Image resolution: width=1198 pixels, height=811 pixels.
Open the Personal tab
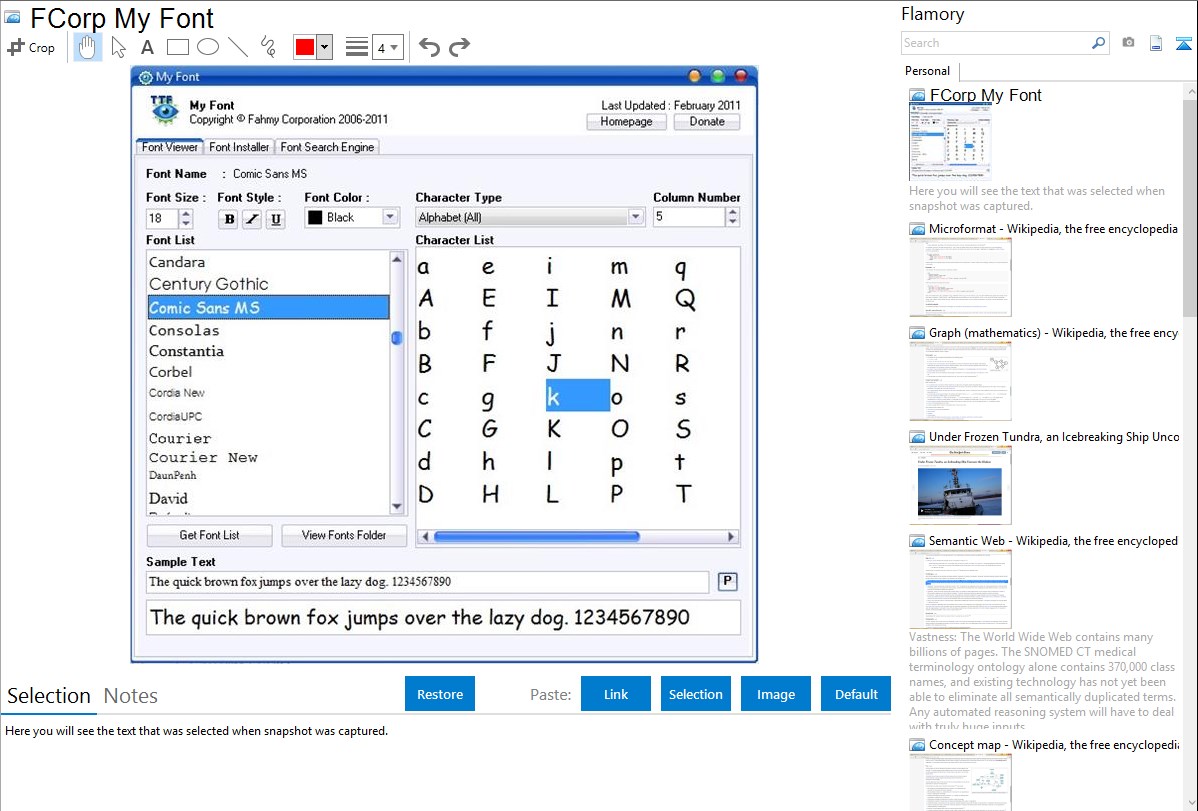[927, 71]
